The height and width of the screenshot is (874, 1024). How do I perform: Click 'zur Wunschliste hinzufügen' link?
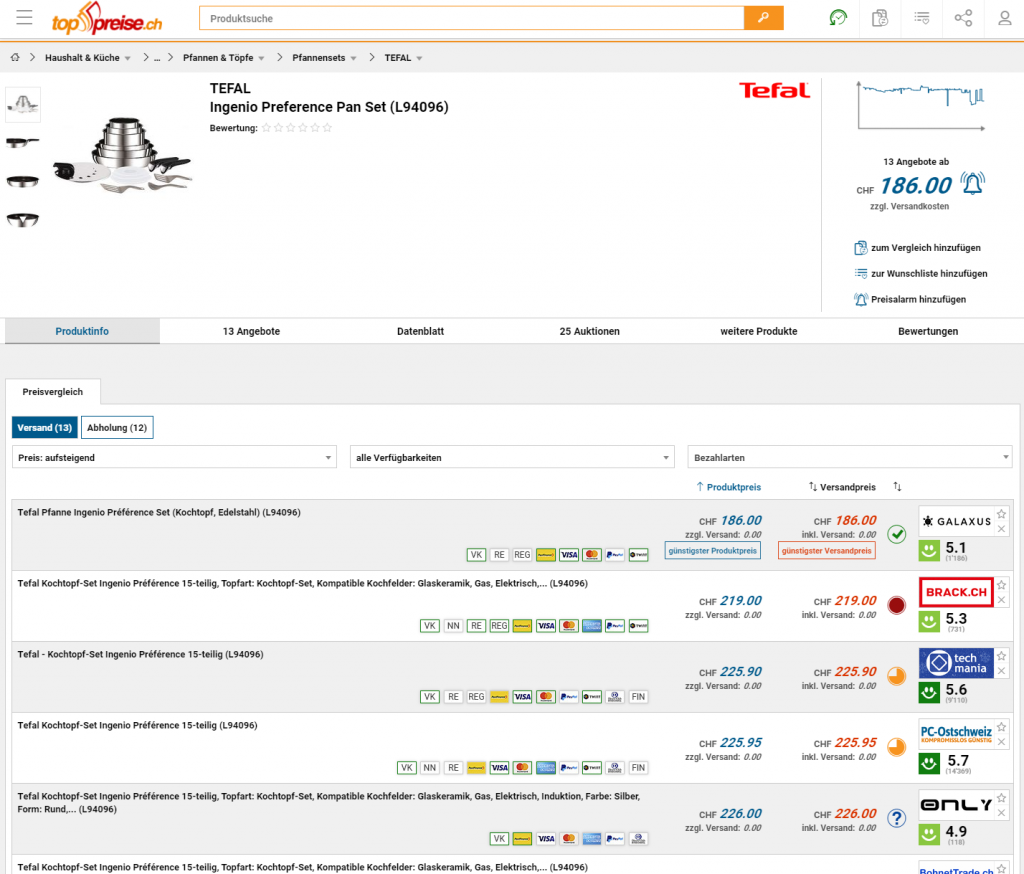pyautogui.click(x=928, y=273)
